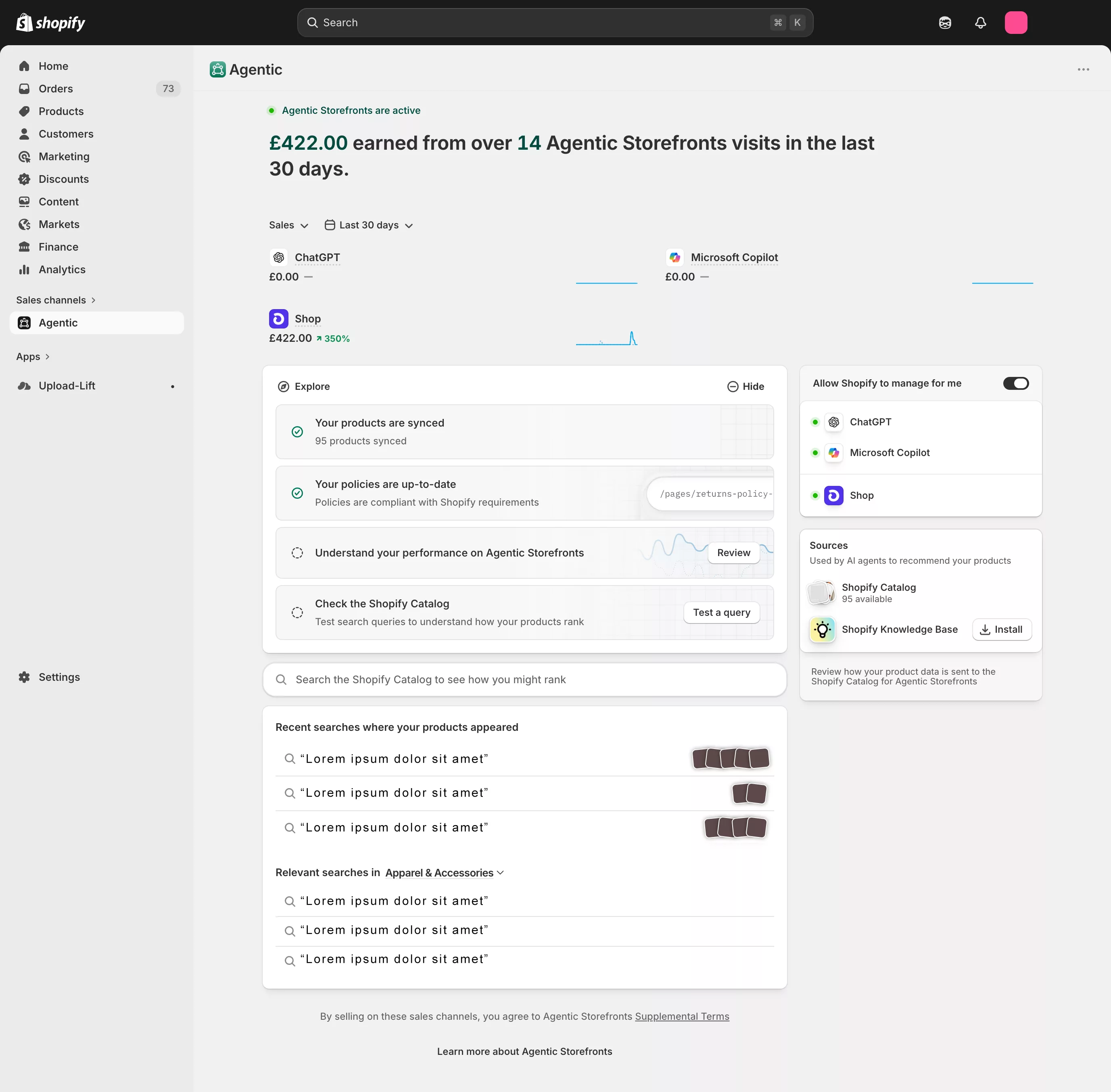
Task: Click the Shop sales sparkline chart
Action: (x=606, y=339)
